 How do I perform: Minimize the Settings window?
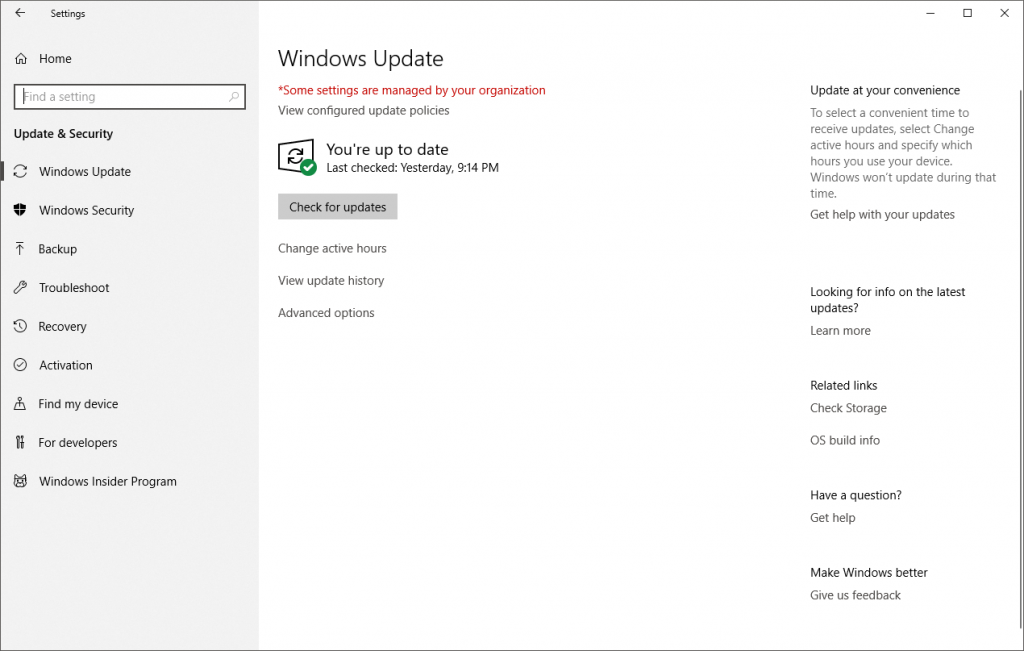click(x=931, y=13)
